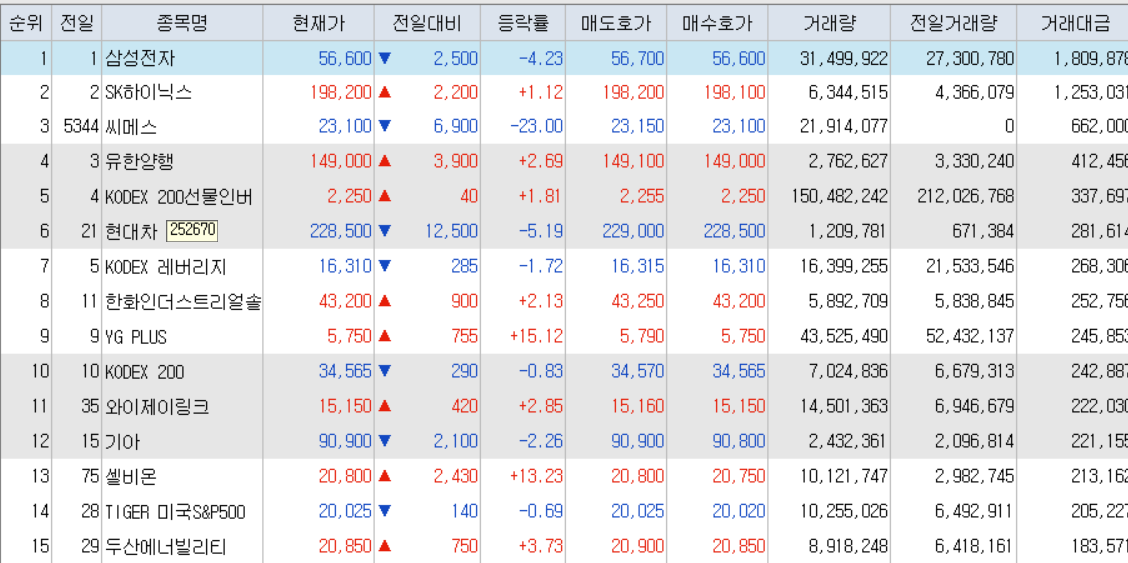1128x563 pixels.
Task: Click the 전일거래량 column header
Action: click(954, 23)
